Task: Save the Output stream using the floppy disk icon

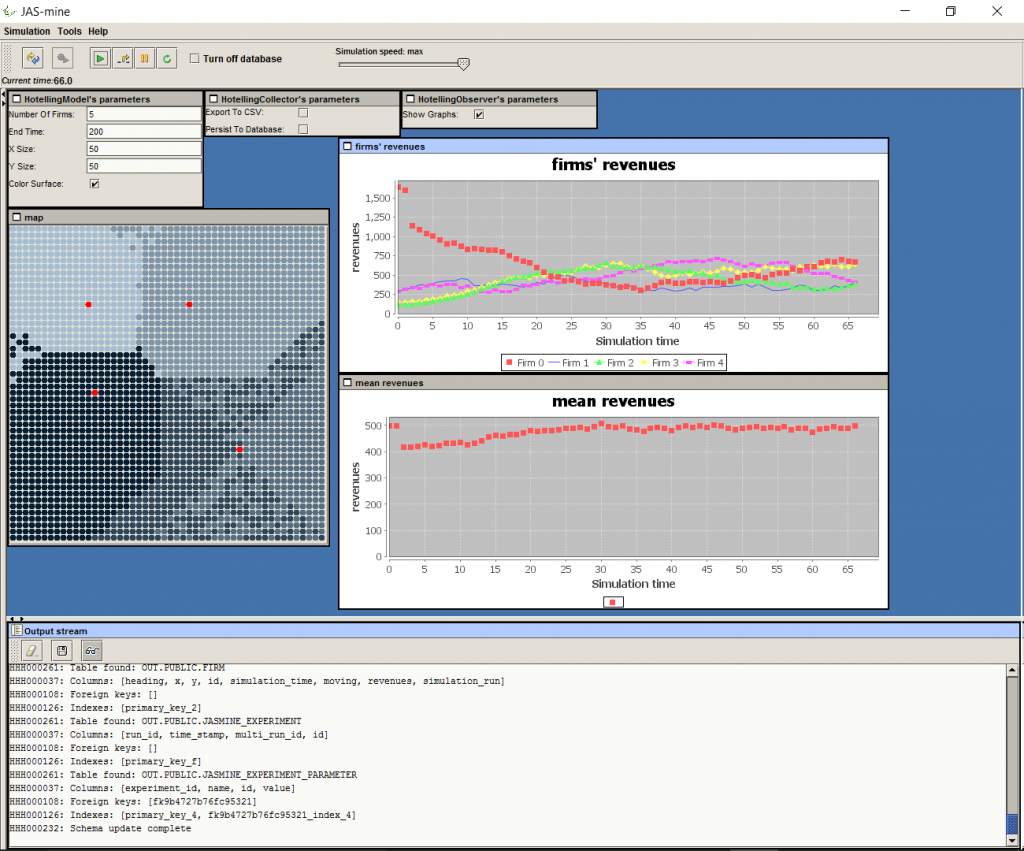Action: pos(61,650)
